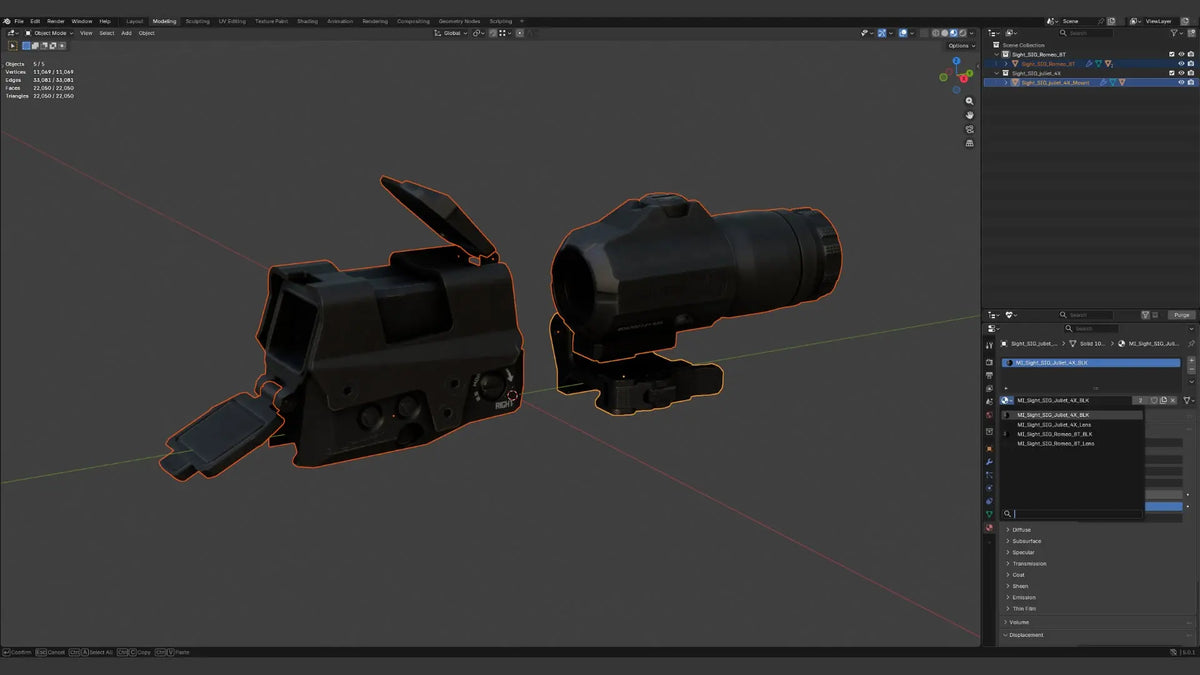The image size is (1200, 675).
Task: Click the viewport zoom magnifier icon
Action: [969, 101]
